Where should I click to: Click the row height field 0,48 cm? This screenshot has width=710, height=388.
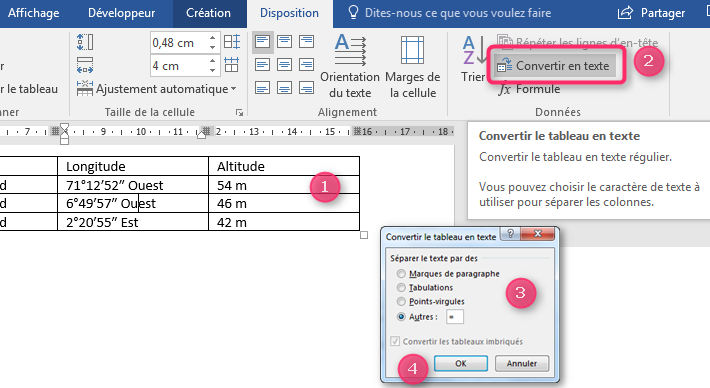coord(179,43)
